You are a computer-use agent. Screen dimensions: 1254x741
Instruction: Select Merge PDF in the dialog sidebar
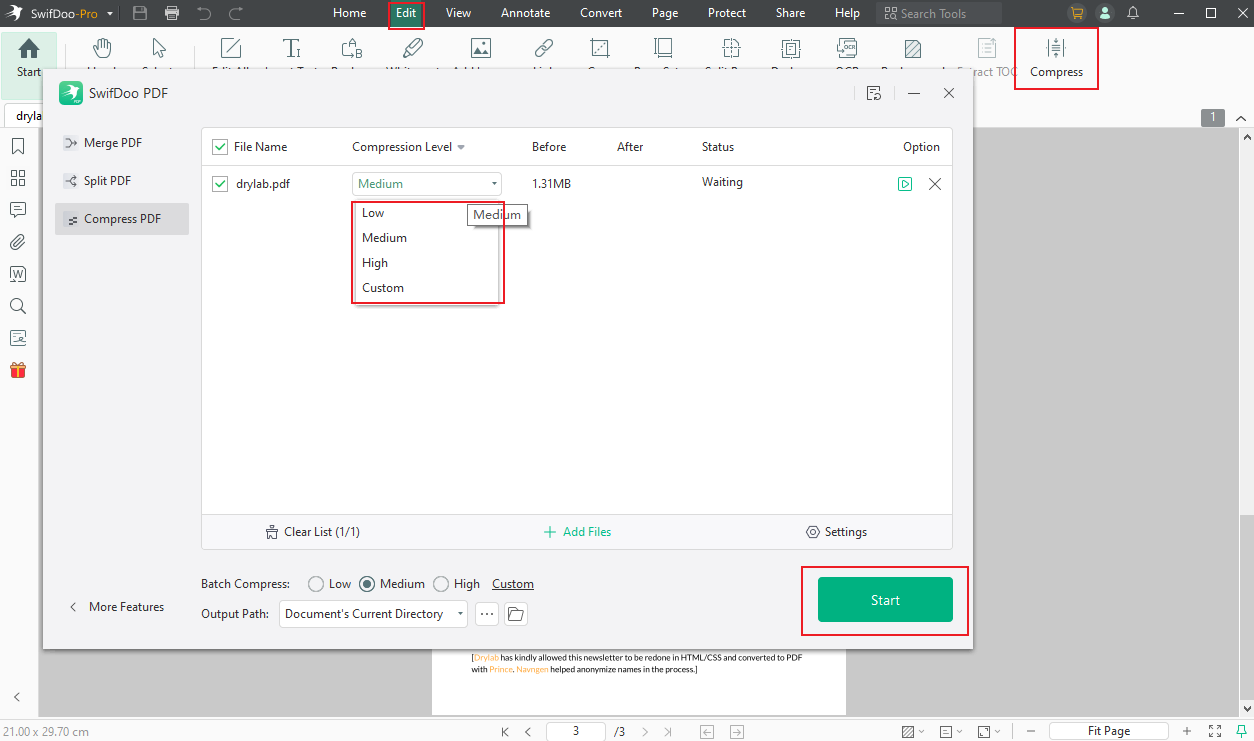point(122,143)
